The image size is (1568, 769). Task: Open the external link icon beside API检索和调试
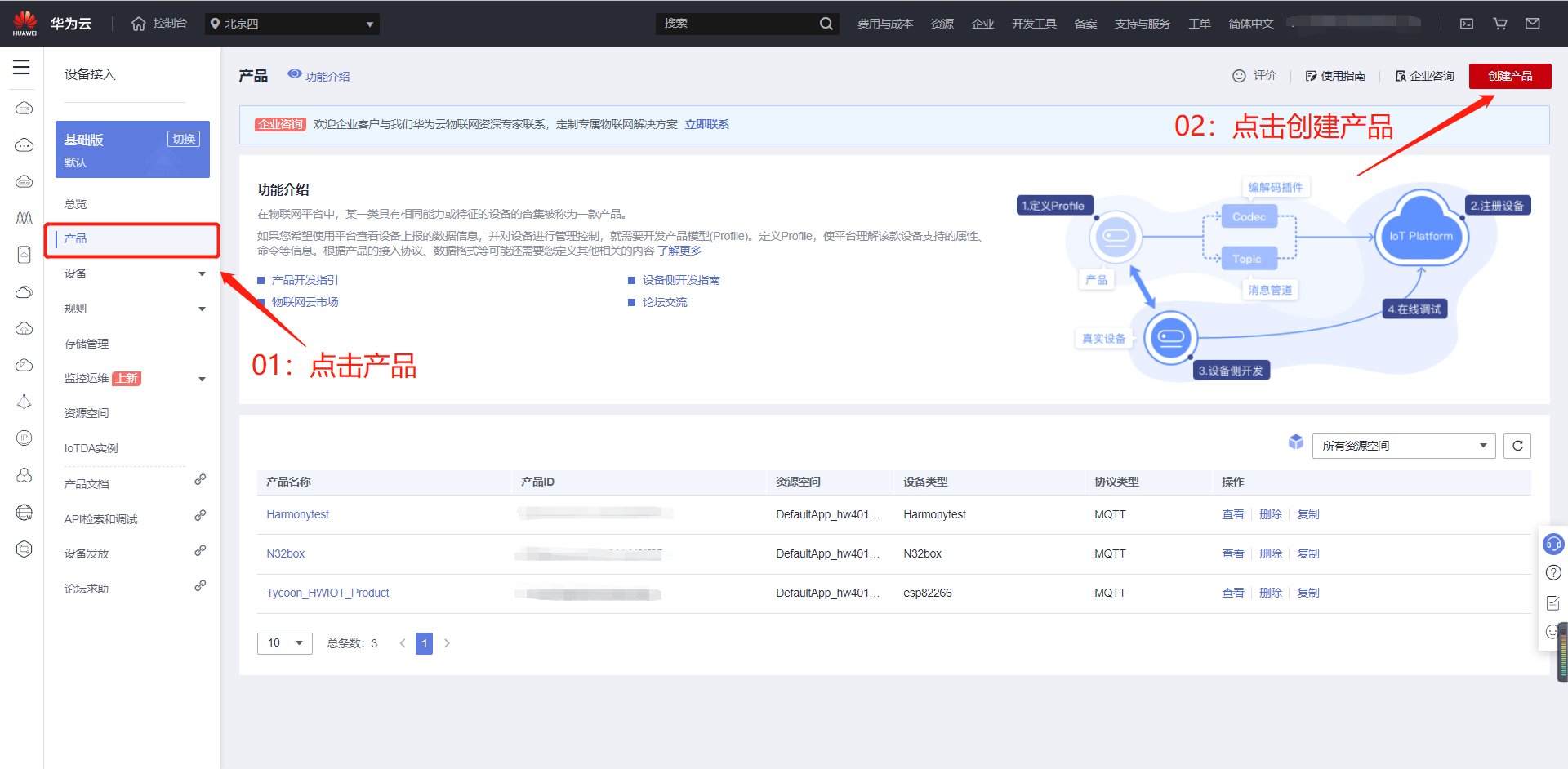tap(200, 515)
